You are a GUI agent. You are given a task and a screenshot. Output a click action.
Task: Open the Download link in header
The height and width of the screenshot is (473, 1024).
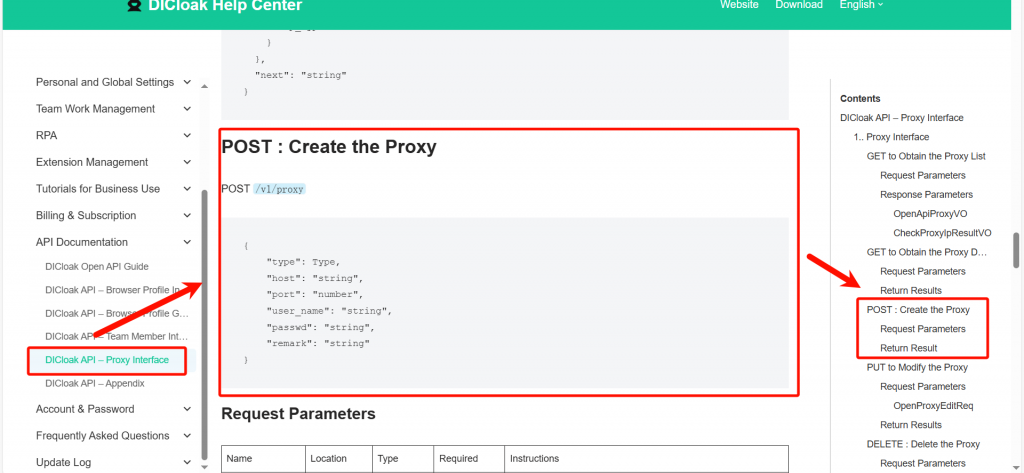tap(799, 5)
